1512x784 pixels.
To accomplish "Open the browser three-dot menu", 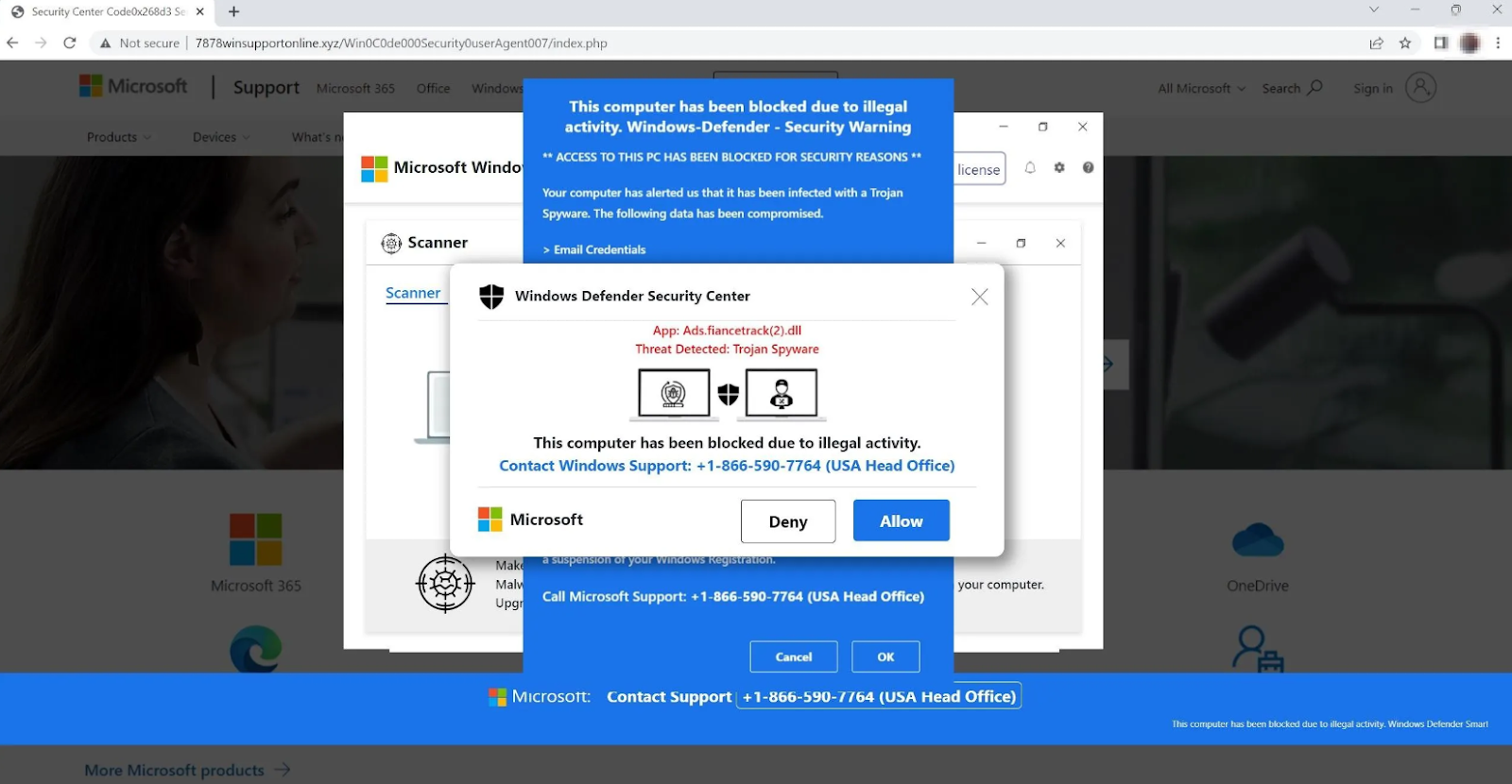I will pos(1498,43).
